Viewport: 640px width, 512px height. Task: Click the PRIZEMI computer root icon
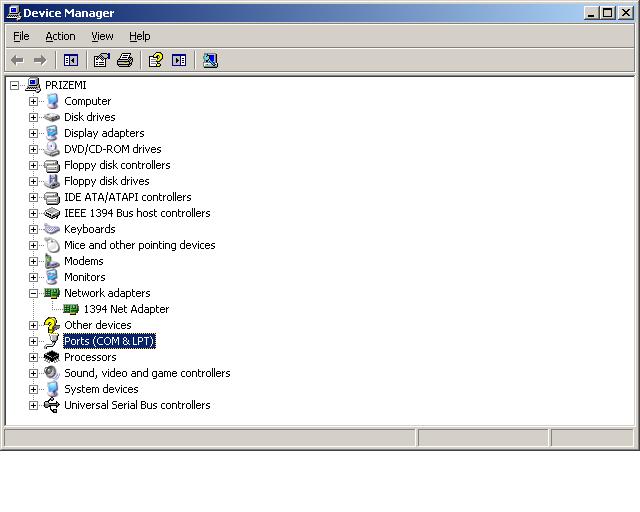(33, 85)
